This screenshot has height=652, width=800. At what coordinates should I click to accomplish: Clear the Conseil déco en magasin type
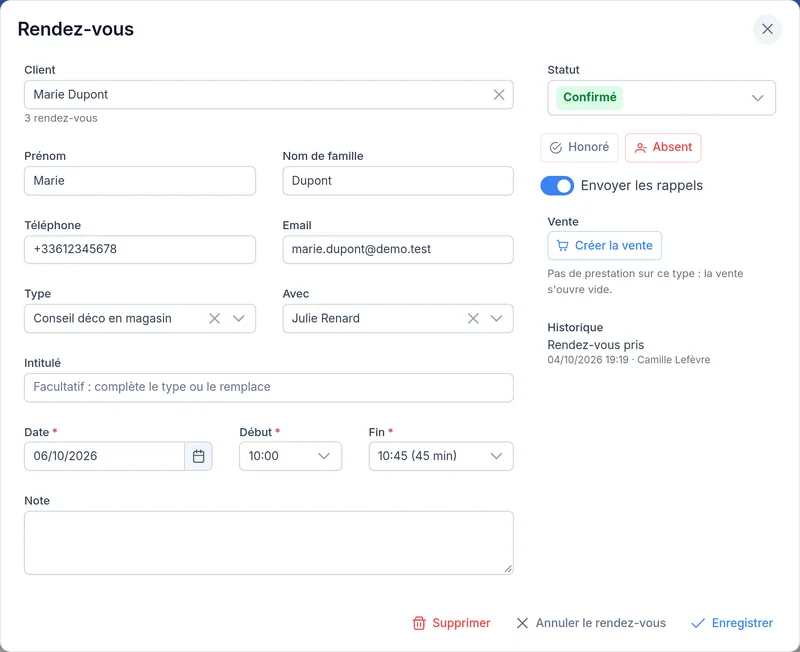click(214, 318)
